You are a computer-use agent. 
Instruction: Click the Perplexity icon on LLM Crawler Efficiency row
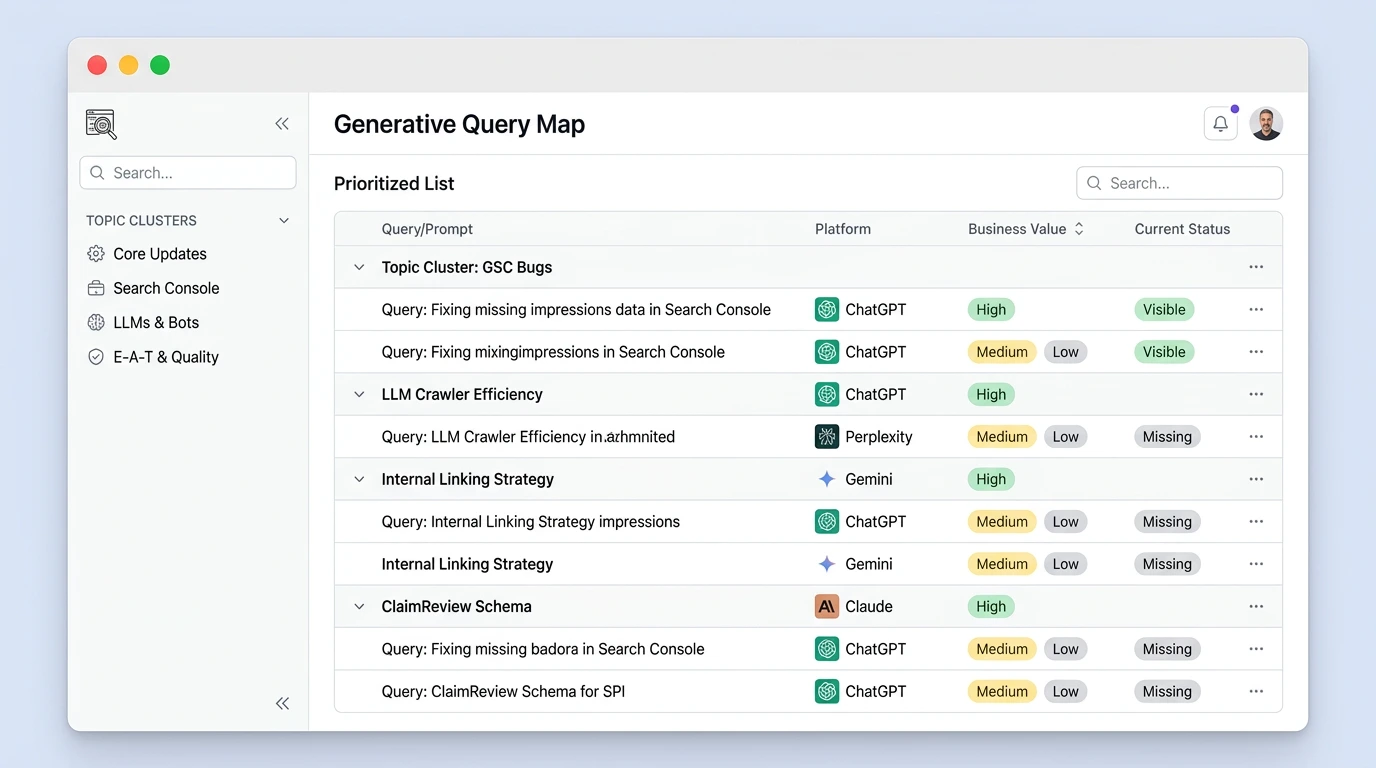tap(827, 436)
